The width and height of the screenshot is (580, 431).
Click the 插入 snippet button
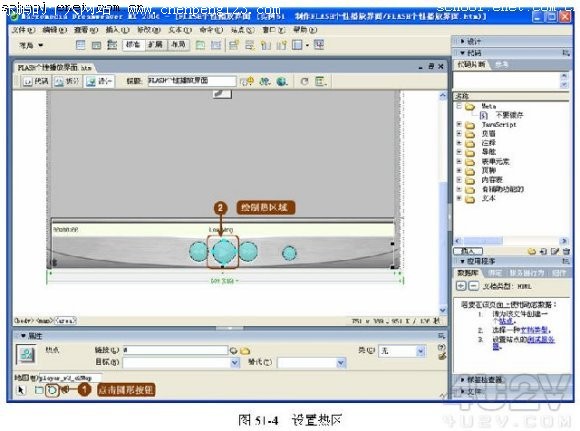click(468, 251)
